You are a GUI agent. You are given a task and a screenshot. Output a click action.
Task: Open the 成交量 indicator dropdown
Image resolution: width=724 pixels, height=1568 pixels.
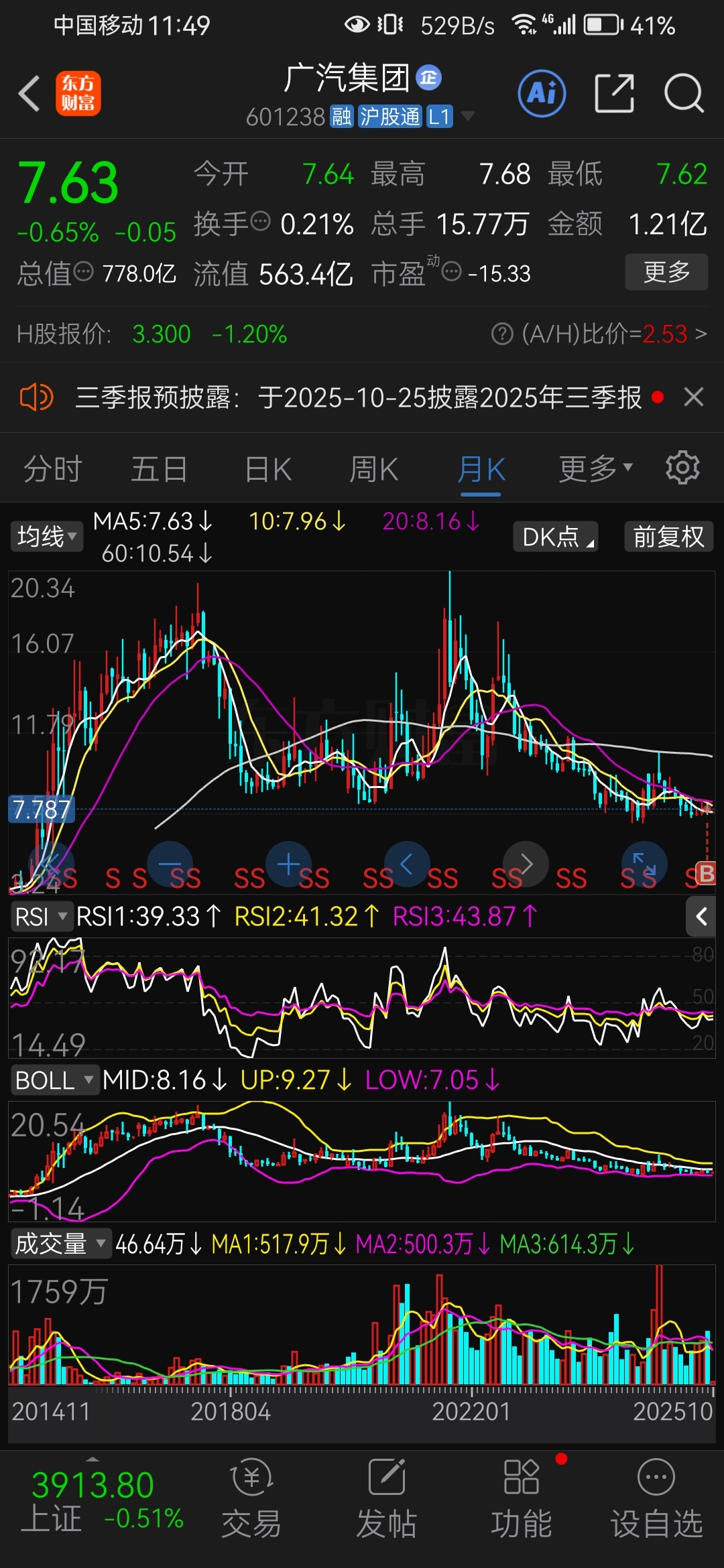tap(60, 1243)
